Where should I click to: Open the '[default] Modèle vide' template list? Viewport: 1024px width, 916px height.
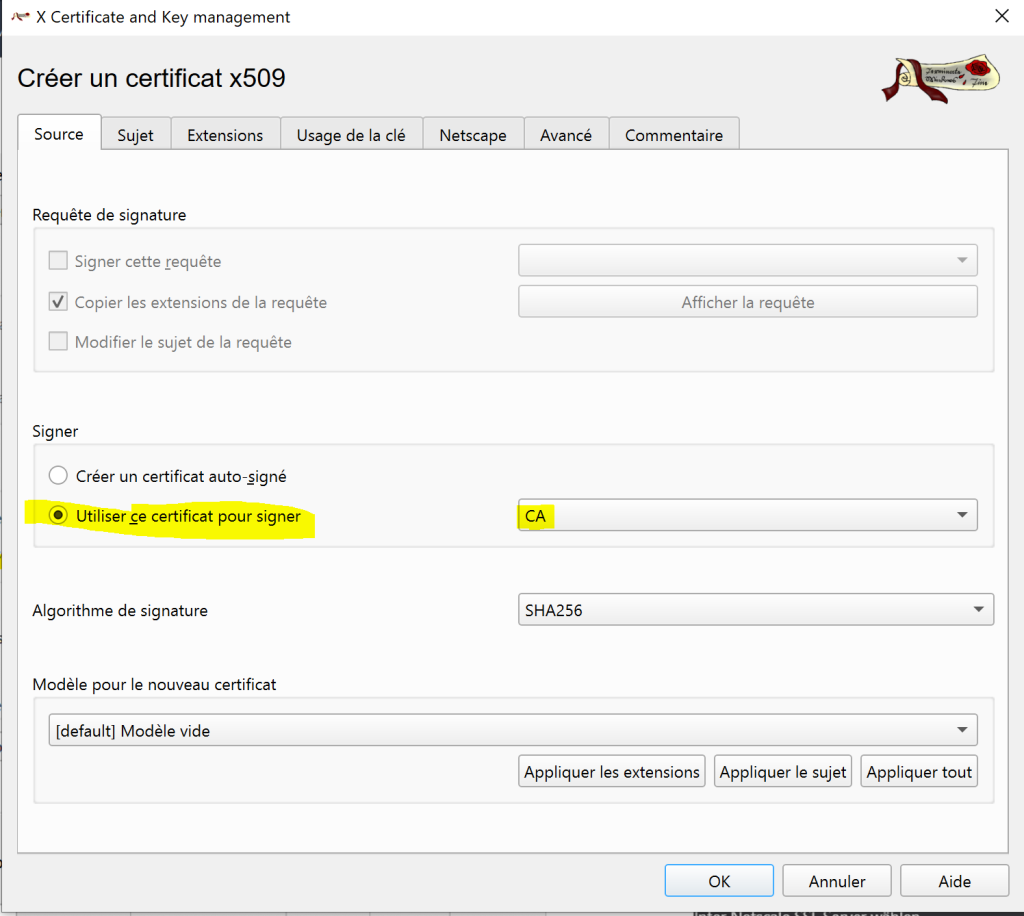click(512, 730)
